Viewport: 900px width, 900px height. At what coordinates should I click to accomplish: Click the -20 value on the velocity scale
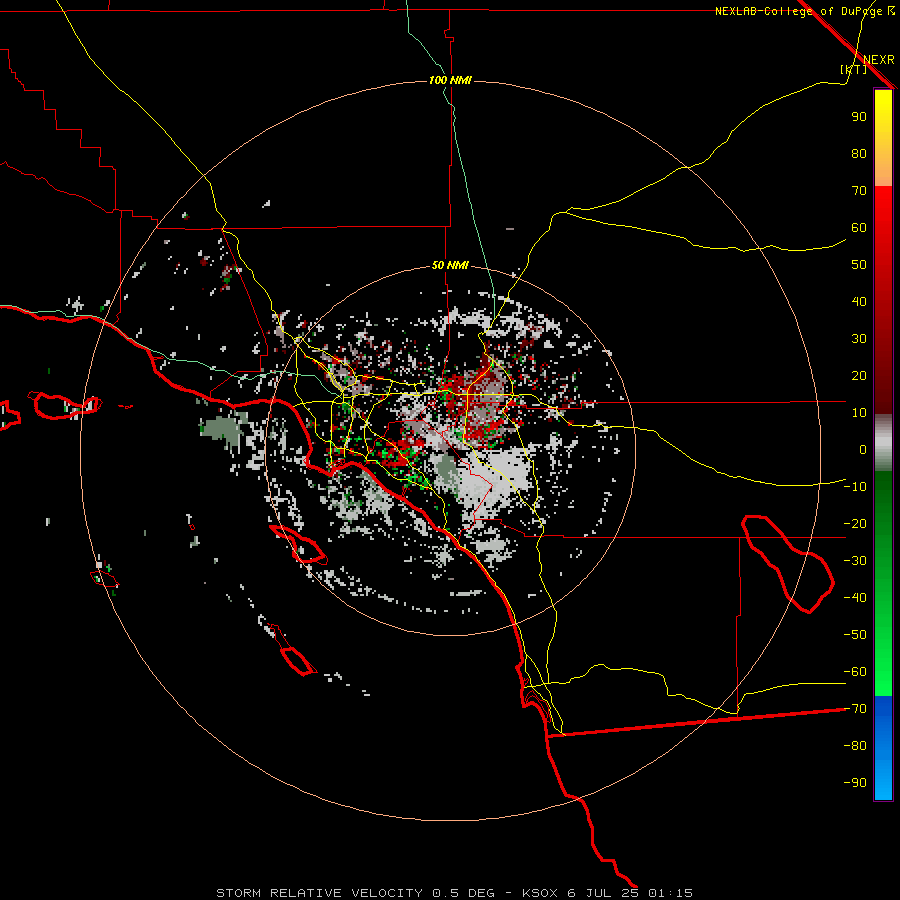point(855,523)
